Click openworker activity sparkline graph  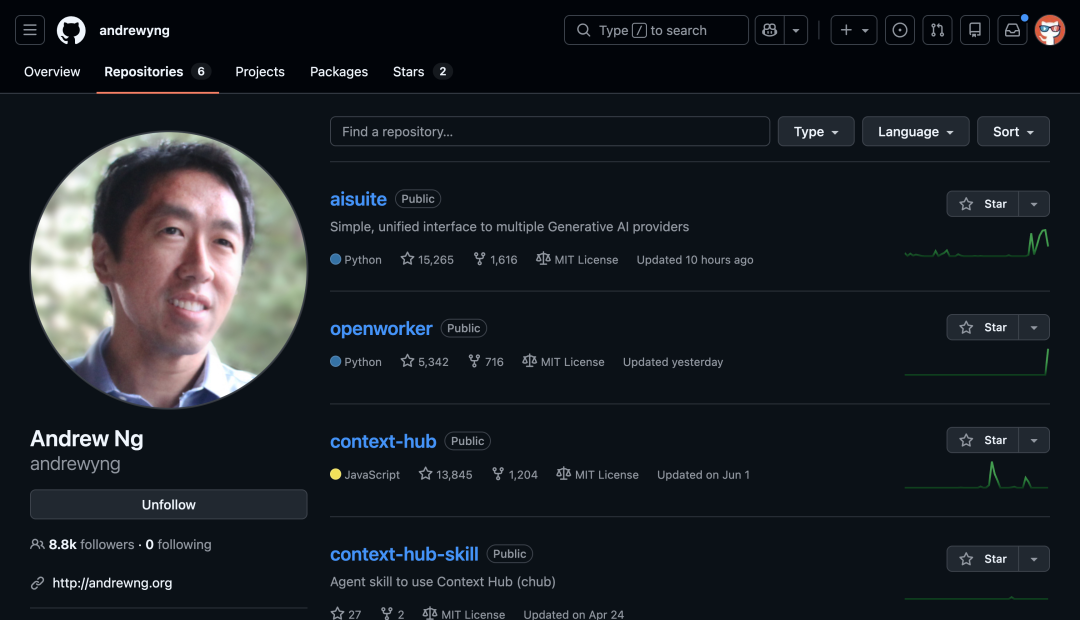click(x=977, y=362)
